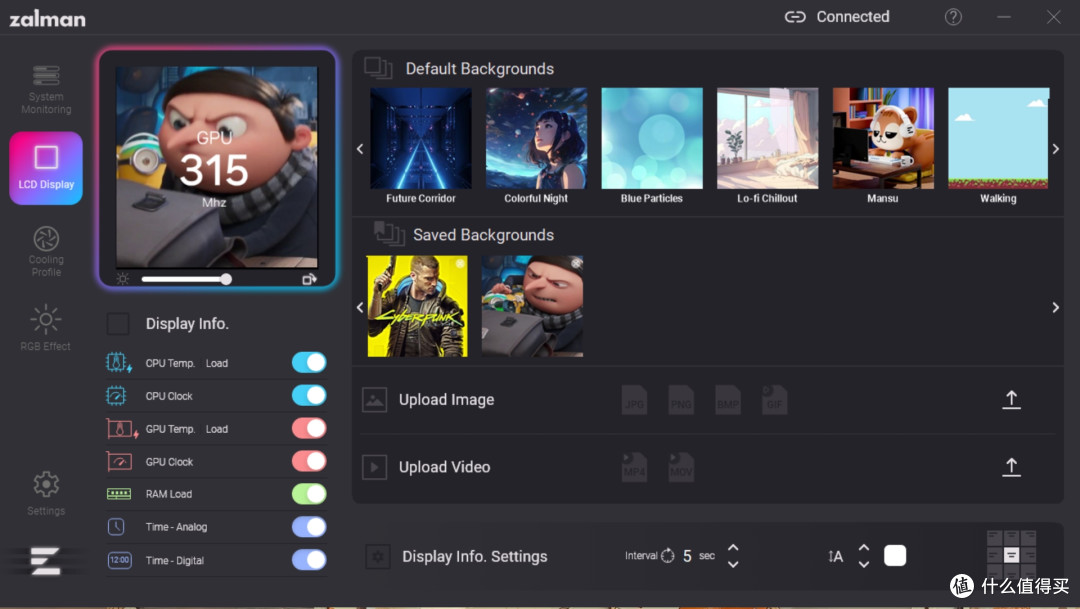Select the Walking background
Screen dimensions: 1080x609
[999, 138]
